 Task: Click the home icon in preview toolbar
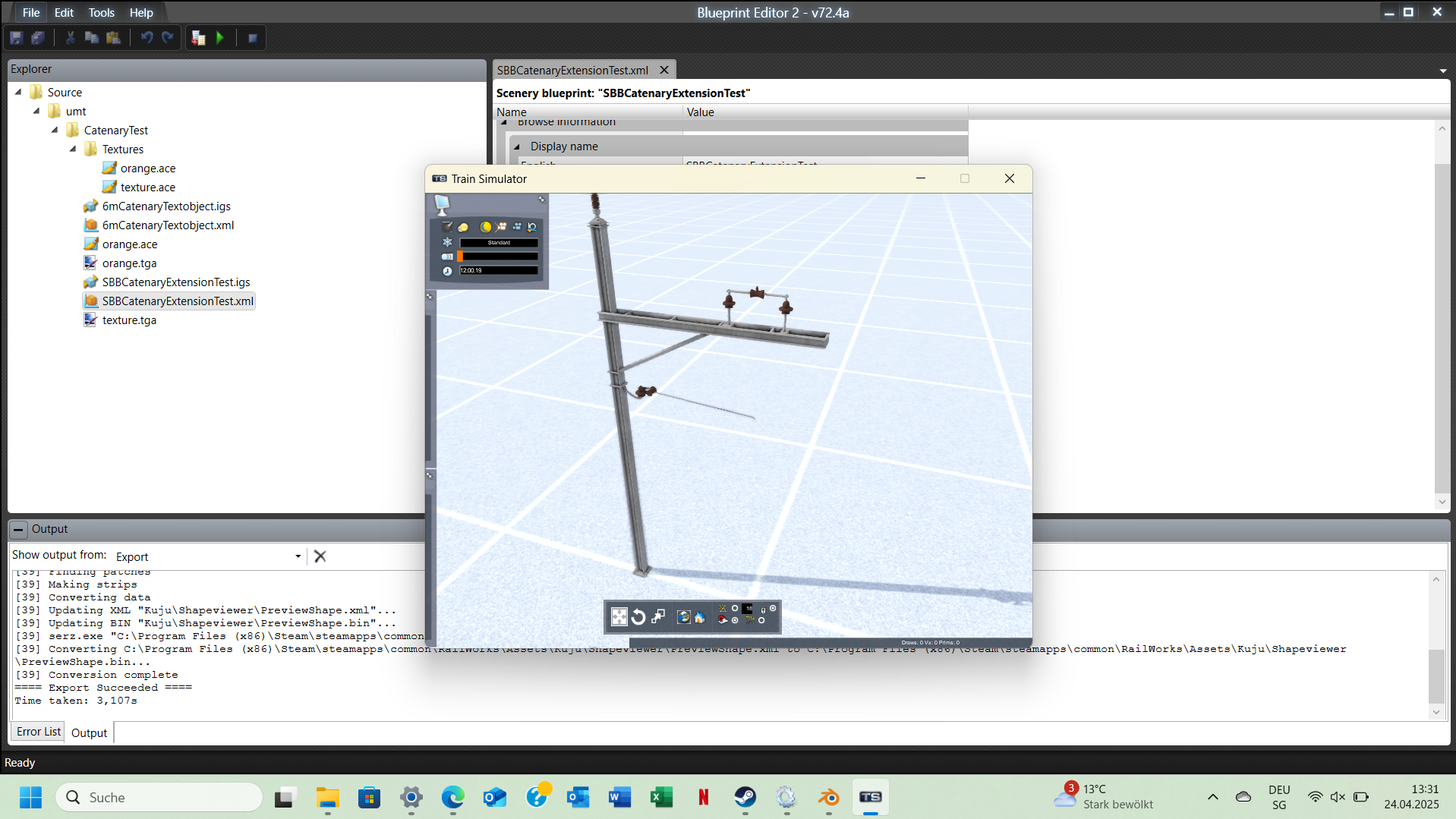(x=700, y=617)
